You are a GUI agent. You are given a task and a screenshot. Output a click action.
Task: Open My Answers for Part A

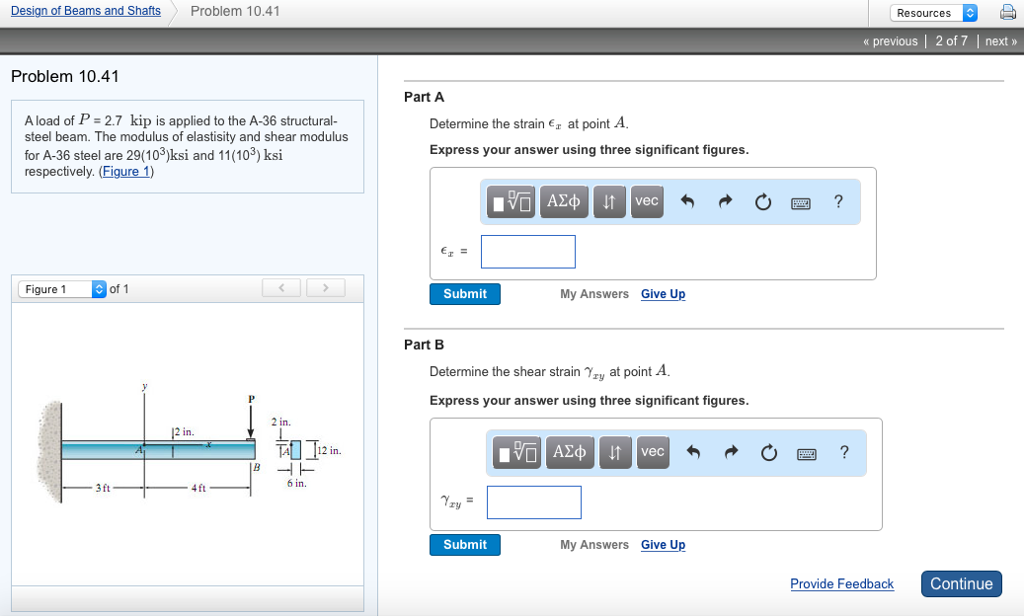tap(594, 294)
